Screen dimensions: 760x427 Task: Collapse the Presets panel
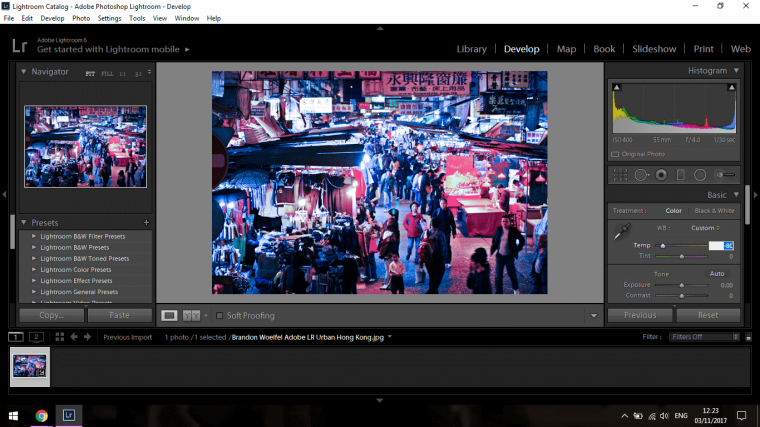(x=23, y=222)
